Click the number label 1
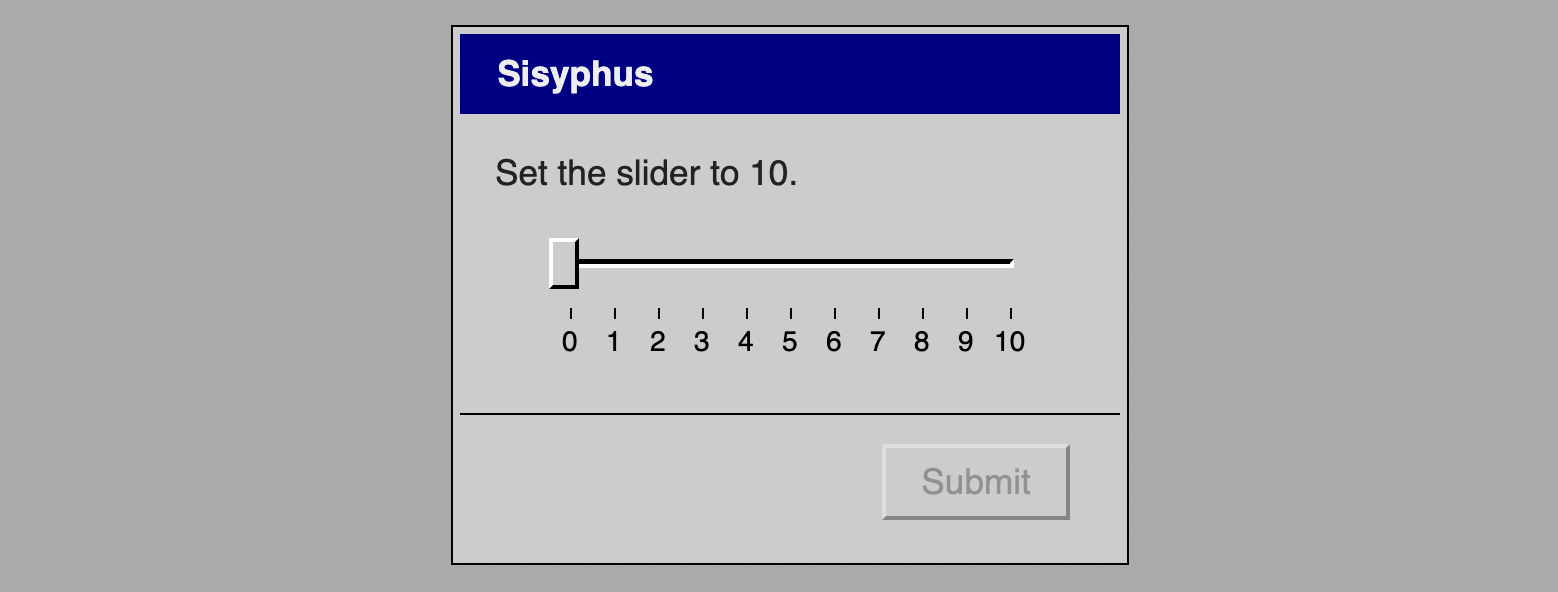The image size is (1558, 592). point(614,342)
